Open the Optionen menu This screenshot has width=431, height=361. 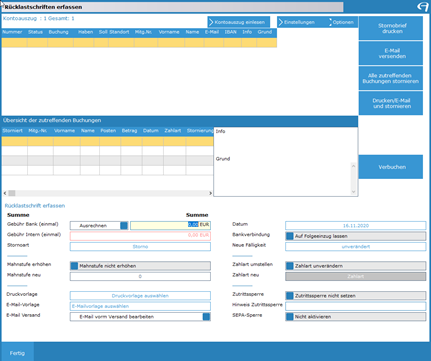pos(341,22)
